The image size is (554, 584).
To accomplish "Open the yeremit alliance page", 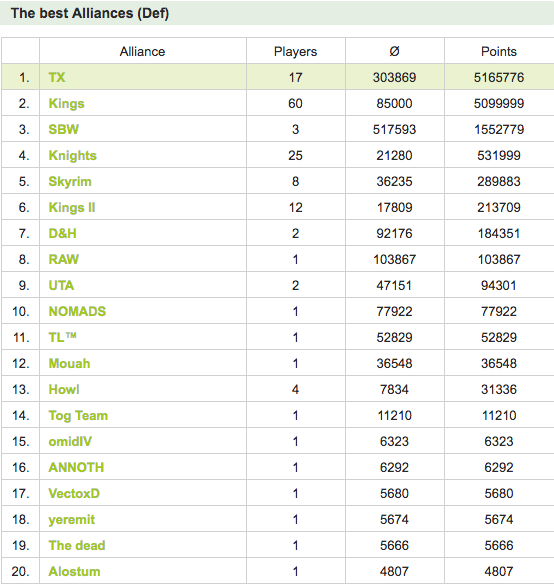I will (72, 520).
